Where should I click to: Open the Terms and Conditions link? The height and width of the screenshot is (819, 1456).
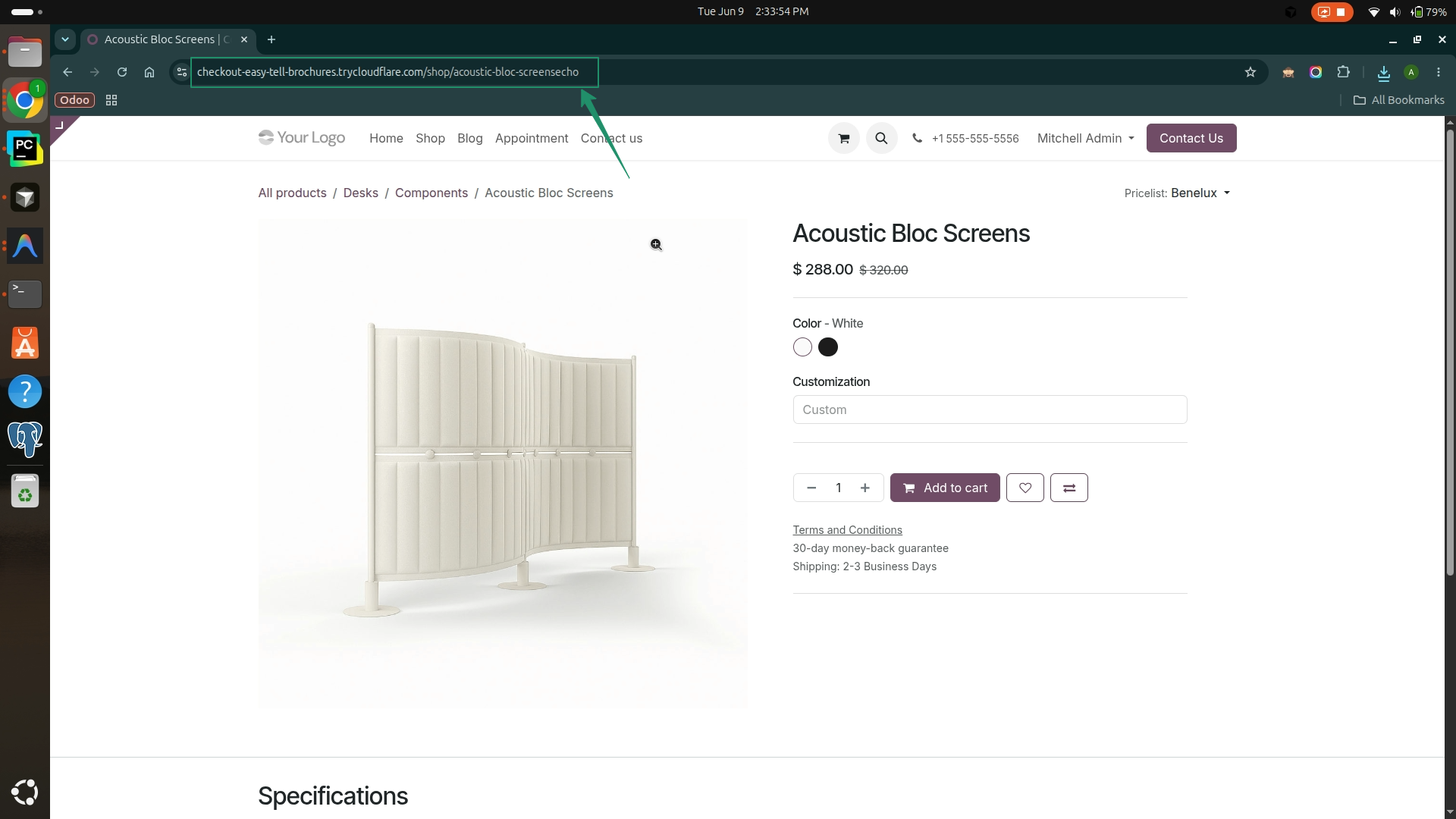(x=847, y=530)
